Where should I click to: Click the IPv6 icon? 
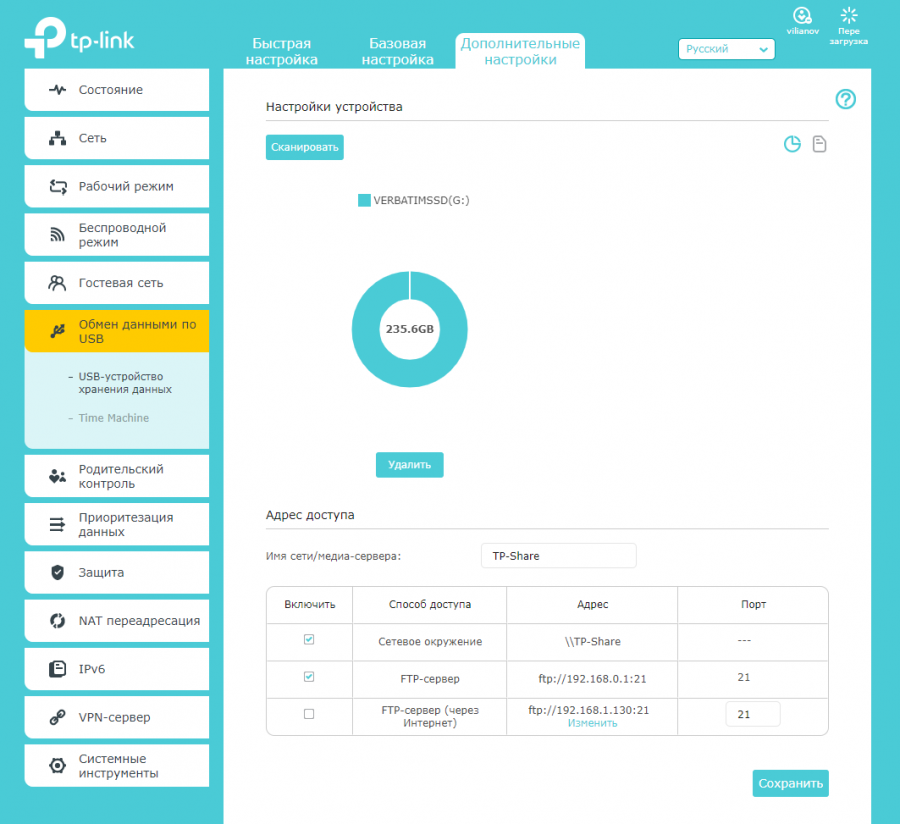tap(57, 669)
